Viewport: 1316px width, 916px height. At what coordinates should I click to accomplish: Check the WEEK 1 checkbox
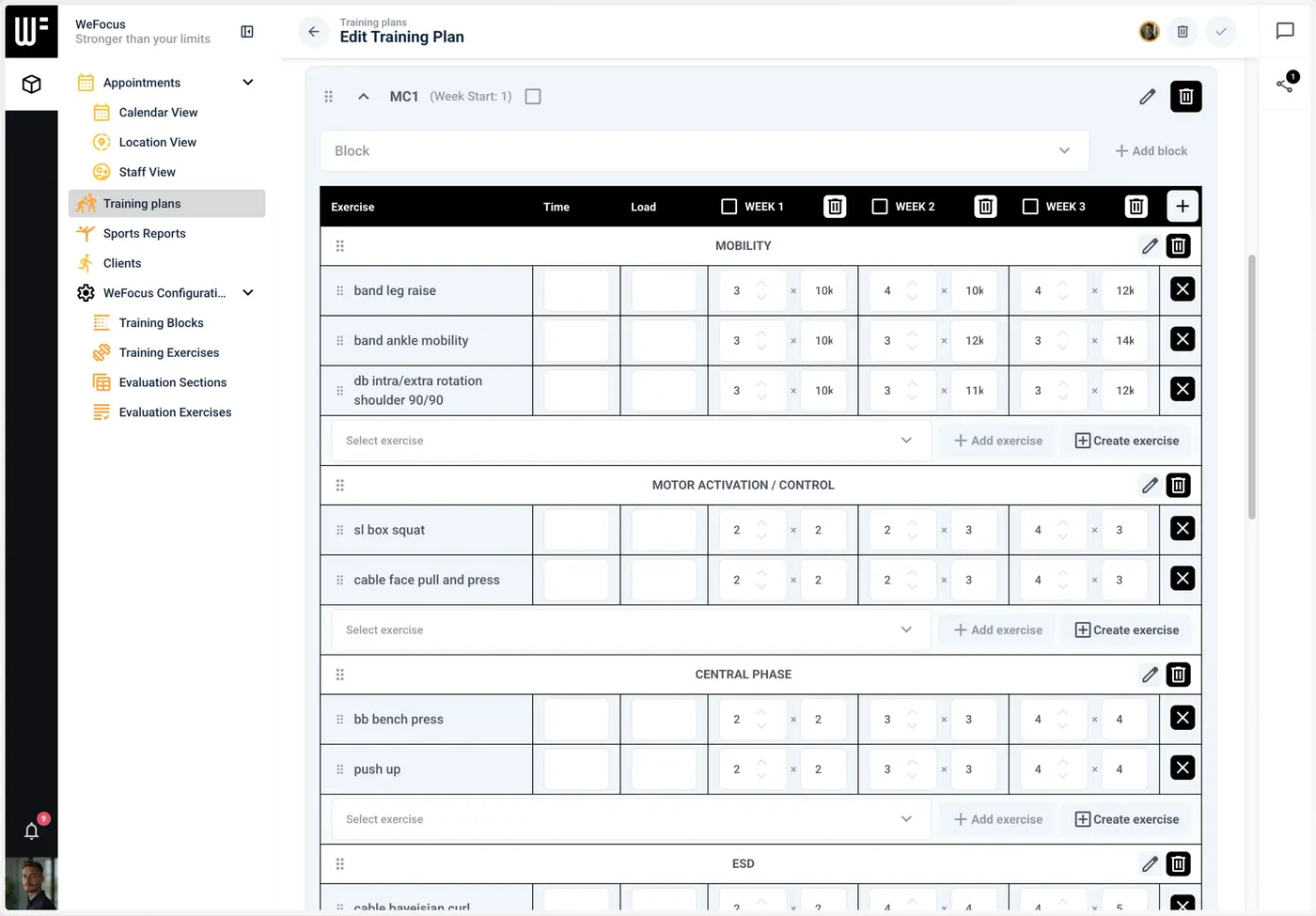728,207
